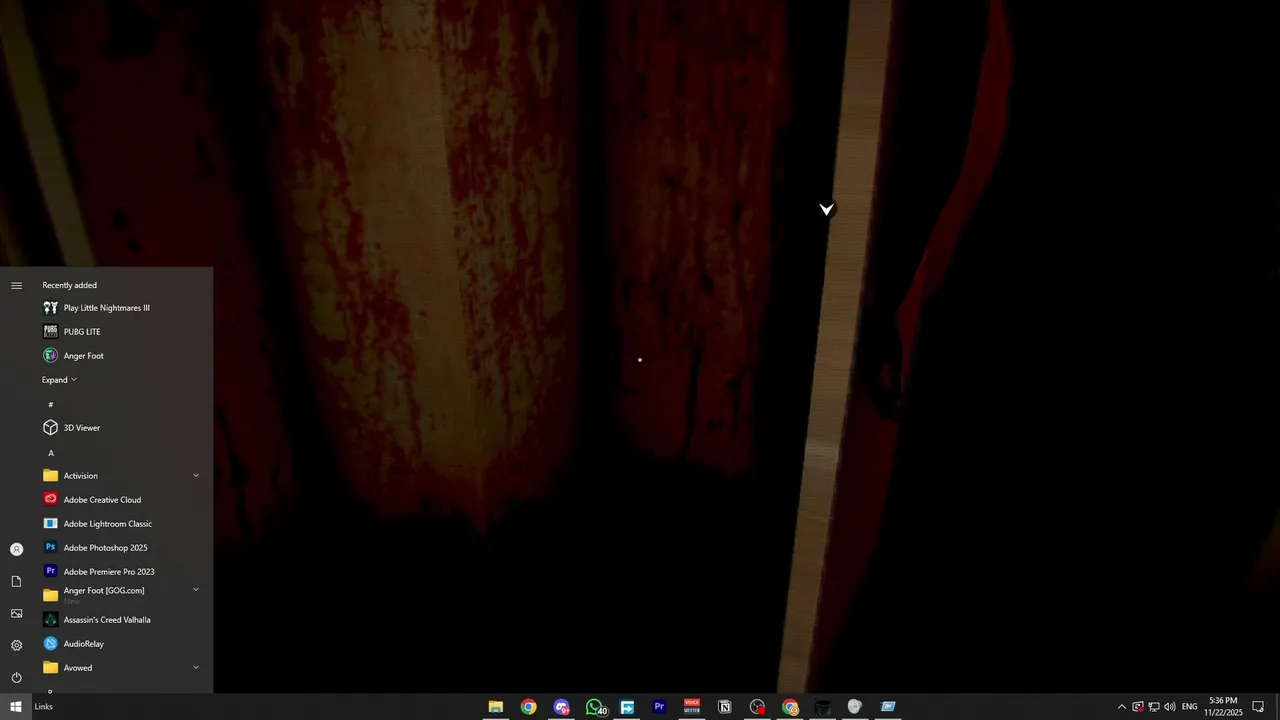Expand the Recently added list

[59, 380]
